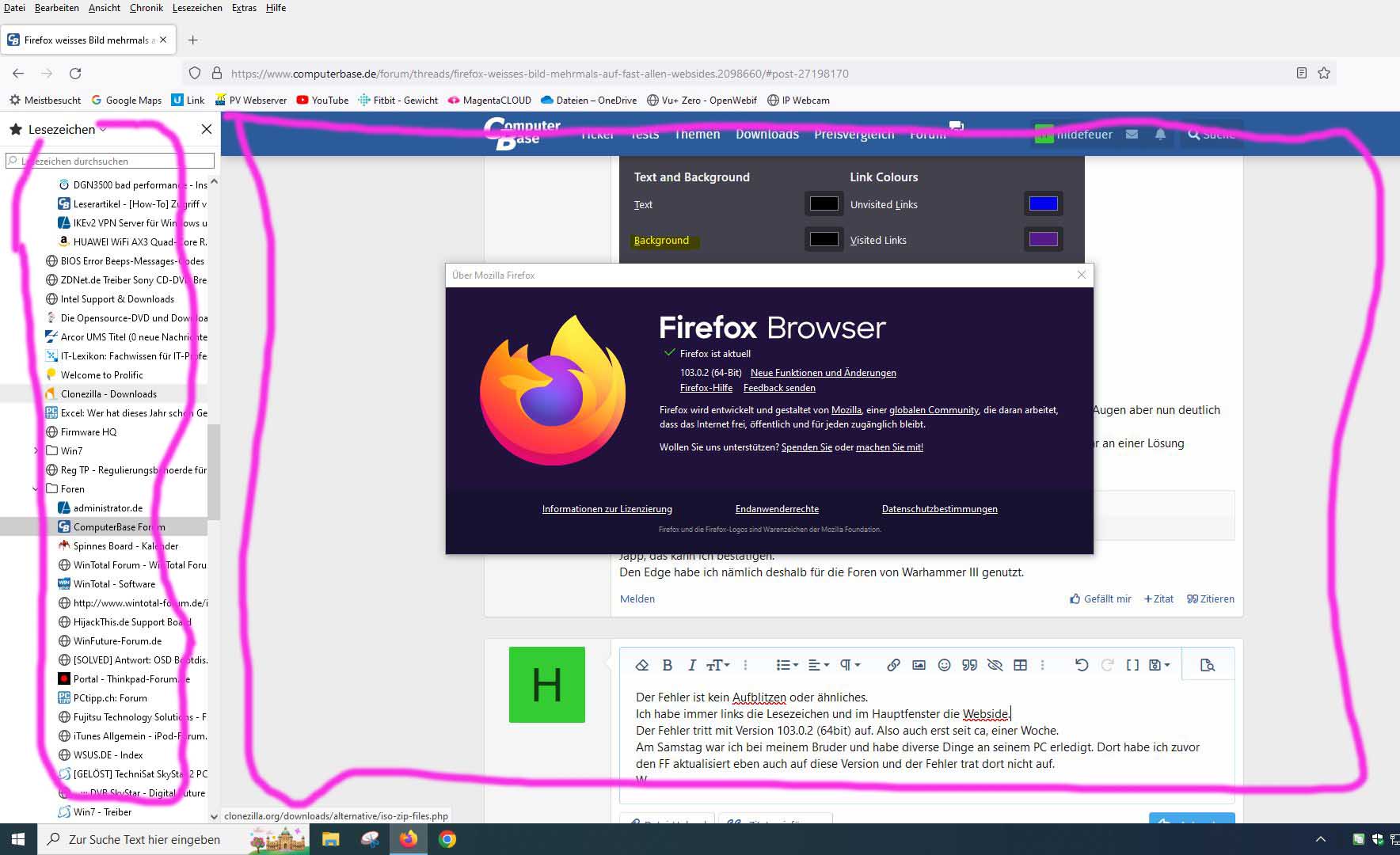The image size is (1400, 855).
Task: Open the paragraph format dropdown in editor
Action: (x=850, y=665)
